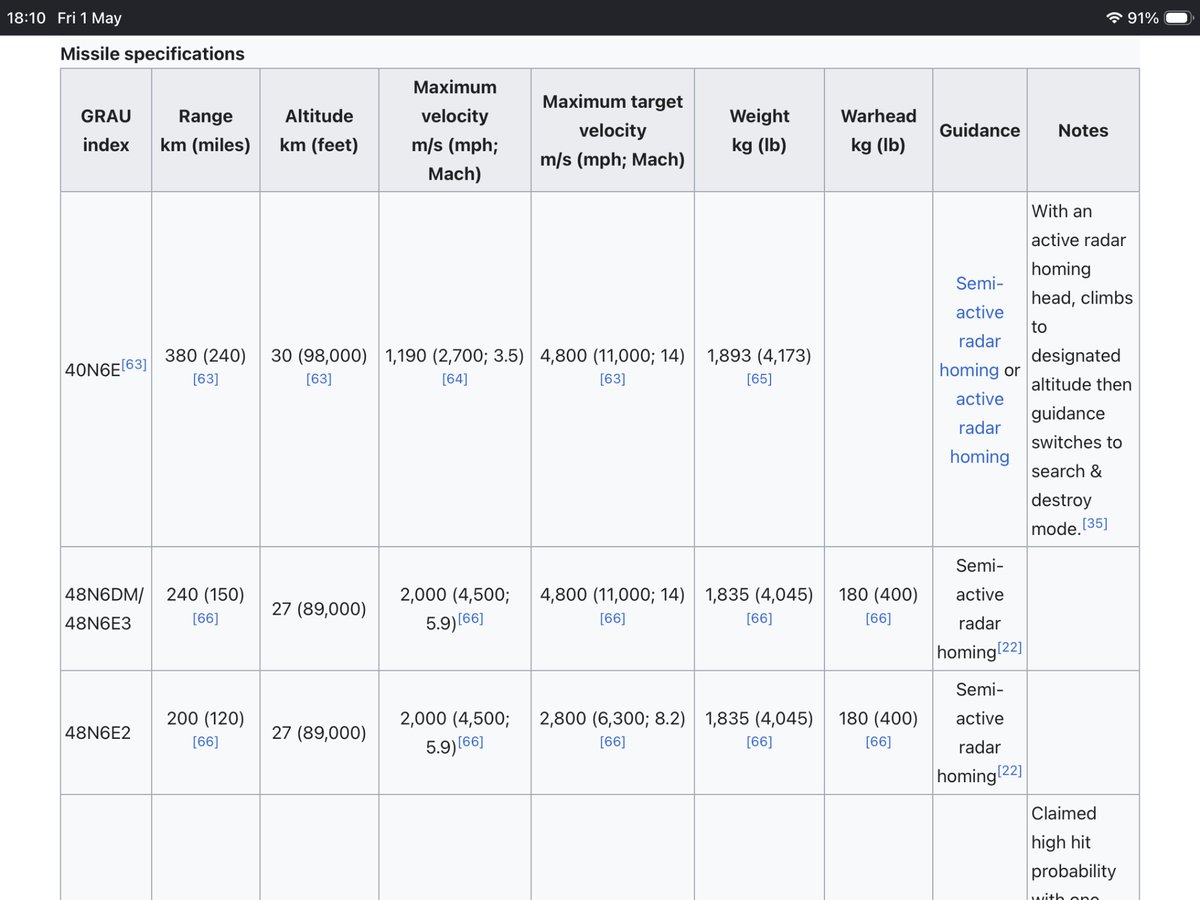Tap the 18:10 clock in status bar
Screen dimensions: 1200x900
pos(24,18)
